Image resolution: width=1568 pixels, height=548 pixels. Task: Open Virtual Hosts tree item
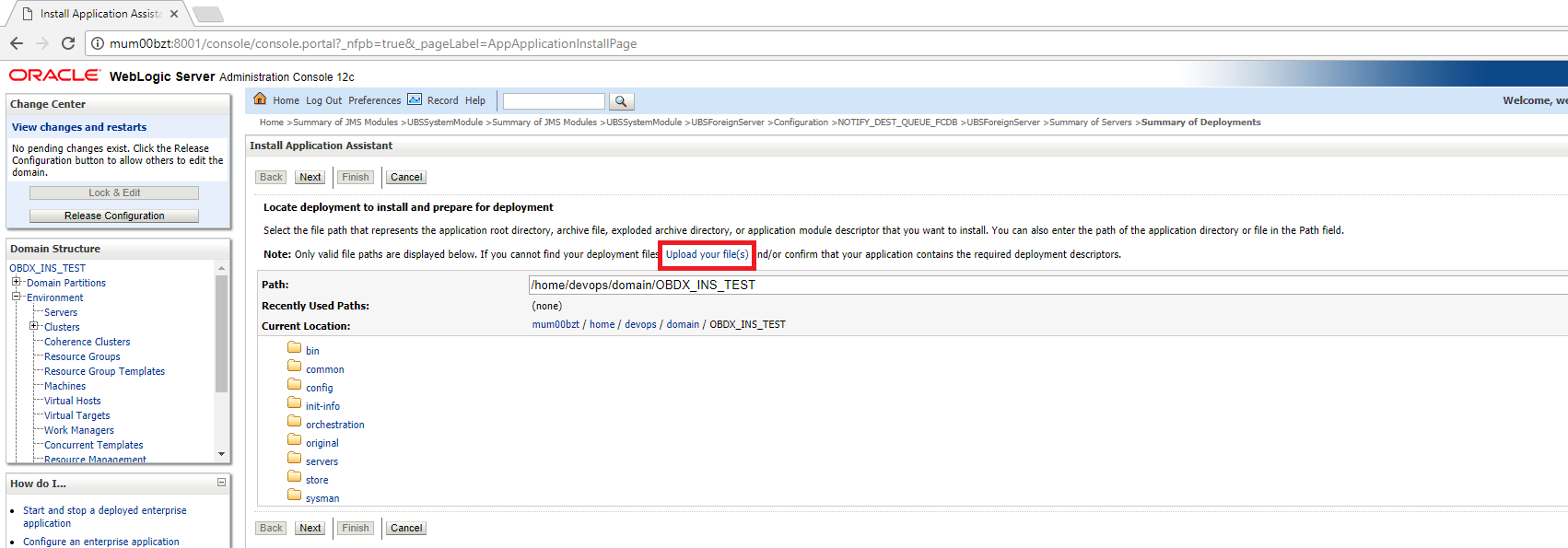pos(73,401)
